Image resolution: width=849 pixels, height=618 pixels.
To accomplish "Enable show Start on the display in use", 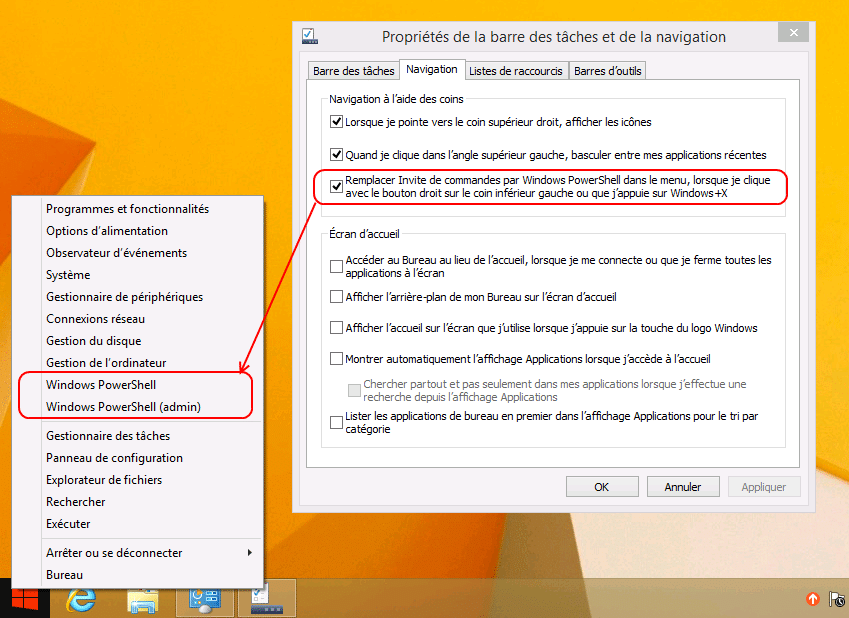I will pos(336,328).
